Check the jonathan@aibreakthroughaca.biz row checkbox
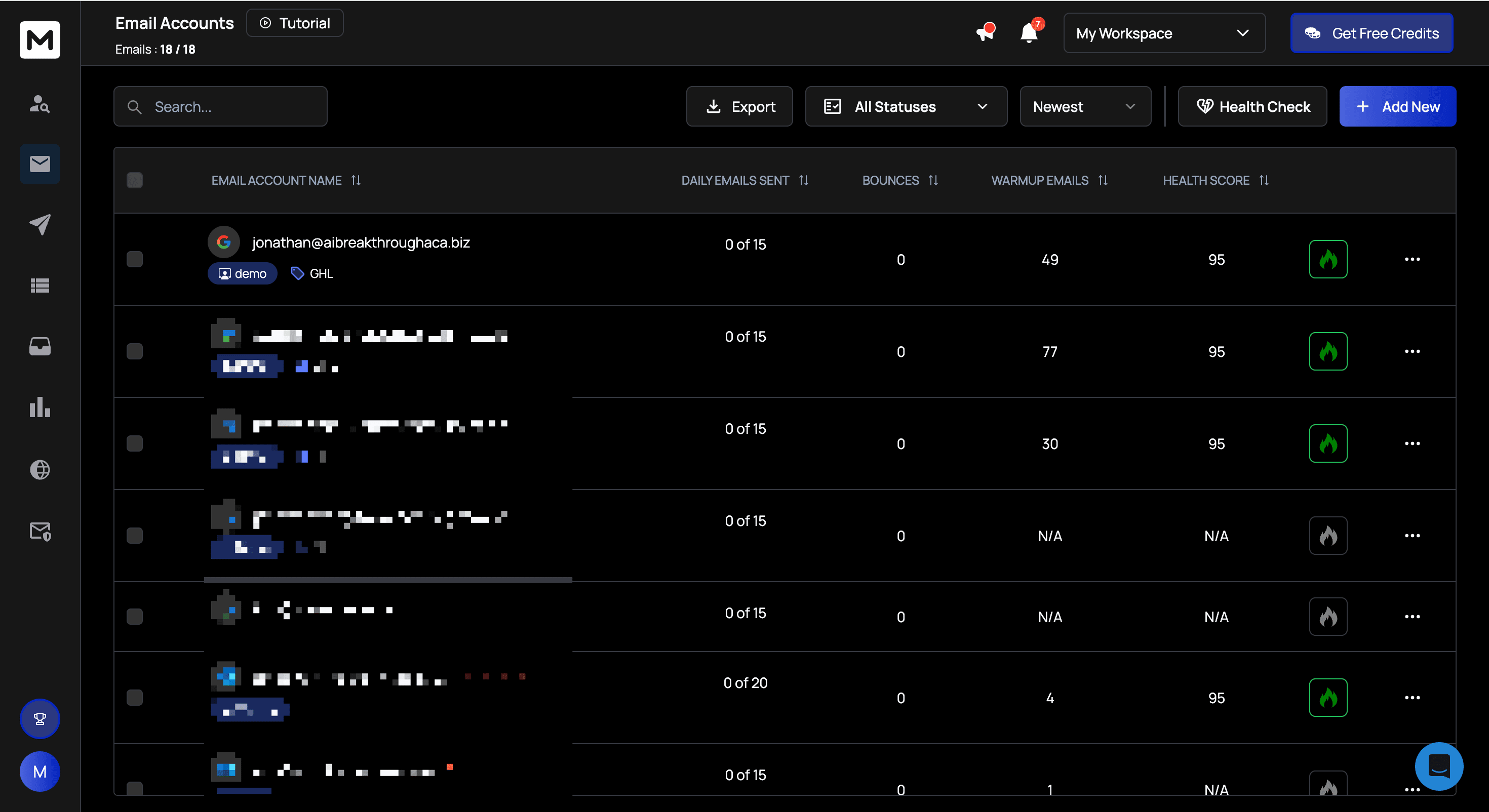1489x812 pixels. (x=135, y=260)
